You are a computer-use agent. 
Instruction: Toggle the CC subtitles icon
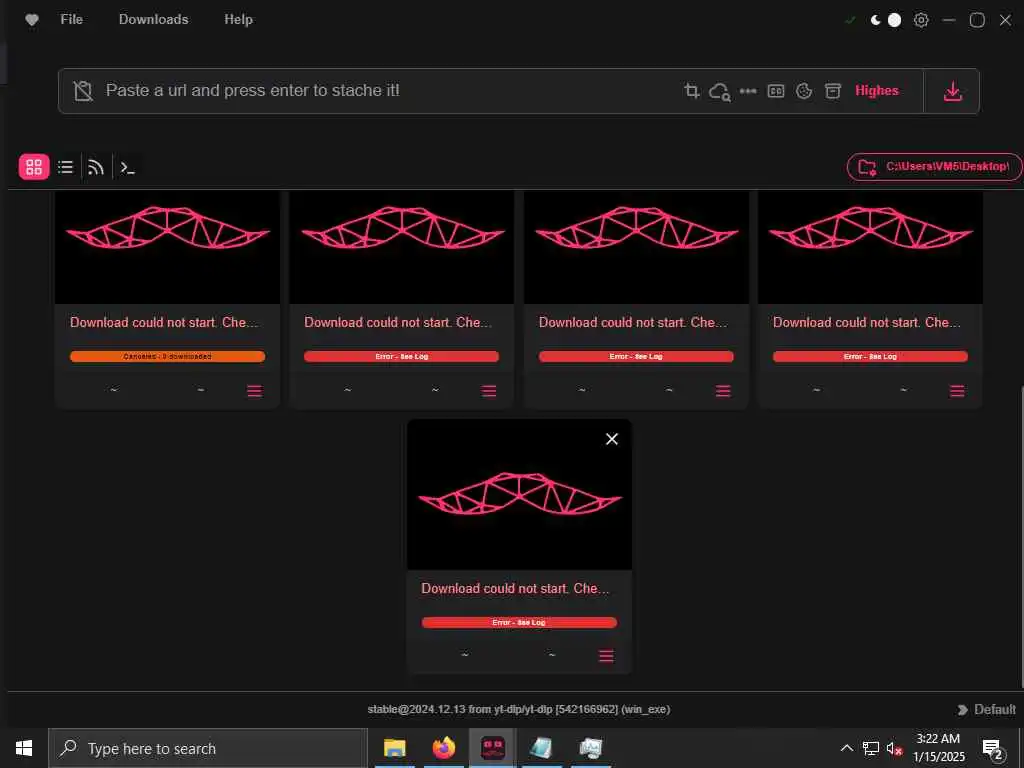tap(776, 91)
